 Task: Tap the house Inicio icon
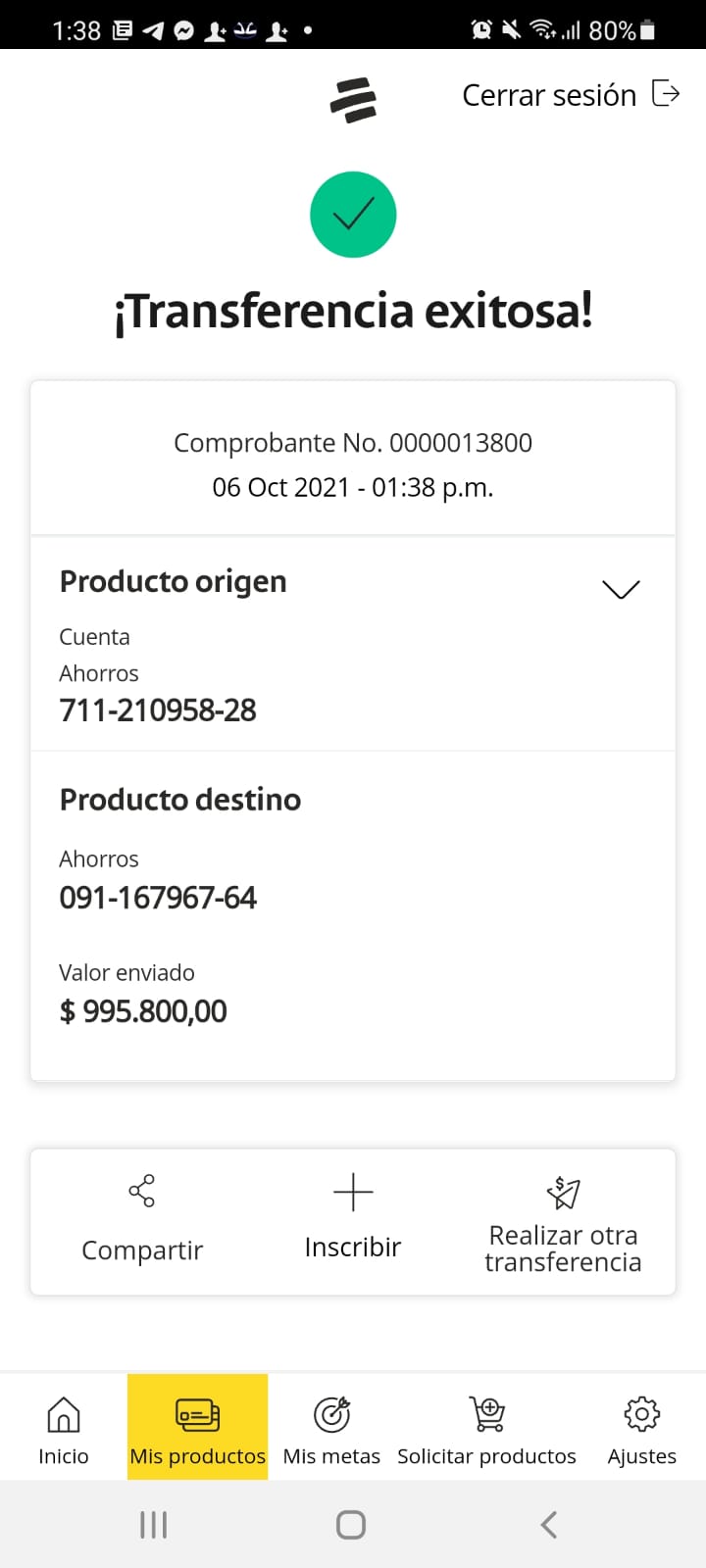pyautogui.click(x=64, y=1414)
